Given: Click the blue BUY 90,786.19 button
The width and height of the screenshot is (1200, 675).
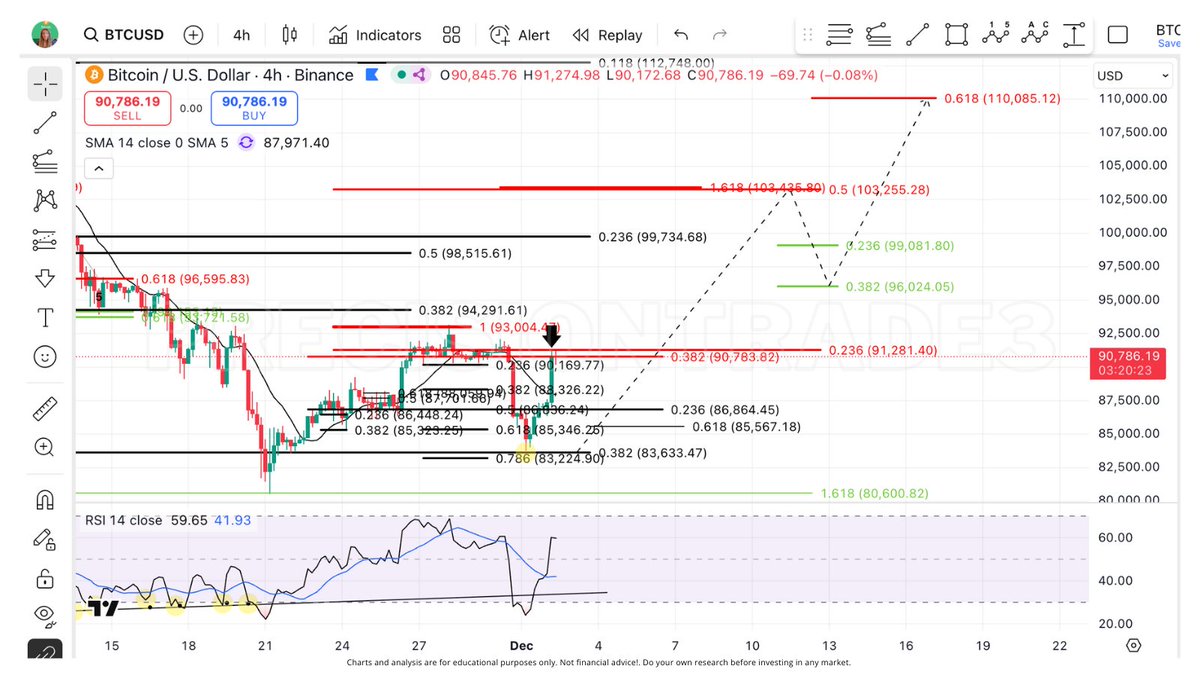Looking at the screenshot, I should click(x=254, y=108).
